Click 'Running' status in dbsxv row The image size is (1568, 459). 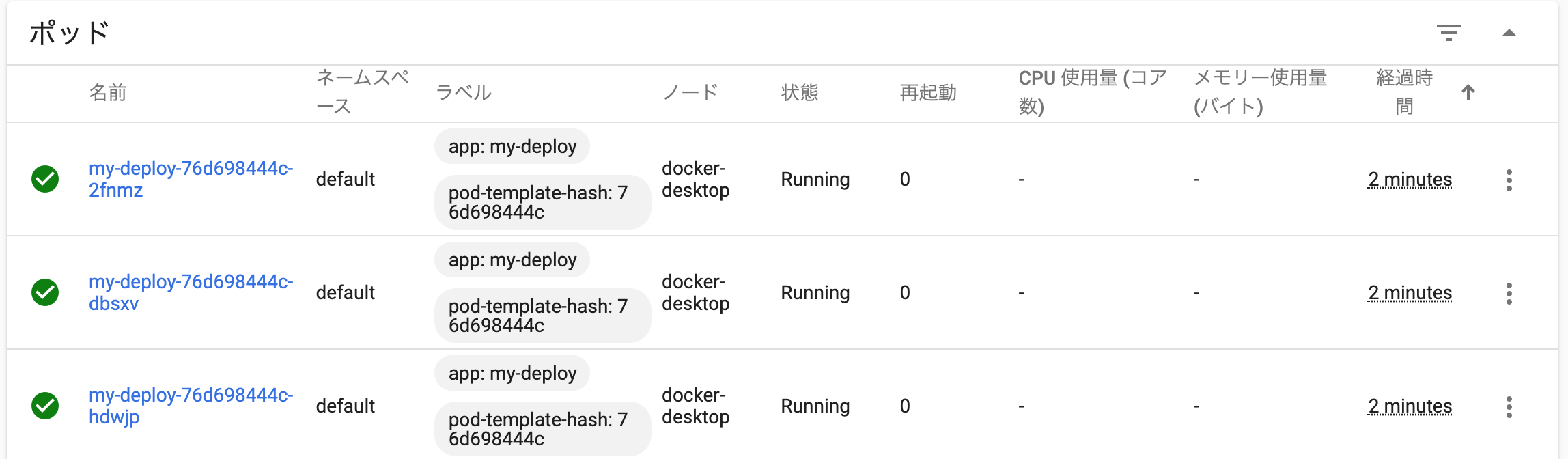pyautogui.click(x=815, y=293)
